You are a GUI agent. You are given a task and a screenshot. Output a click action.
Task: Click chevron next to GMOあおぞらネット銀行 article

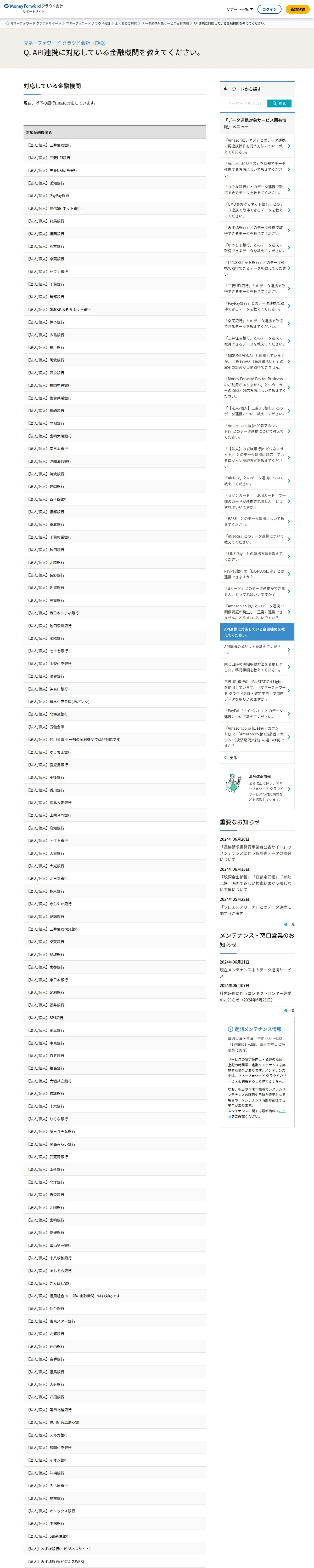coord(289,210)
